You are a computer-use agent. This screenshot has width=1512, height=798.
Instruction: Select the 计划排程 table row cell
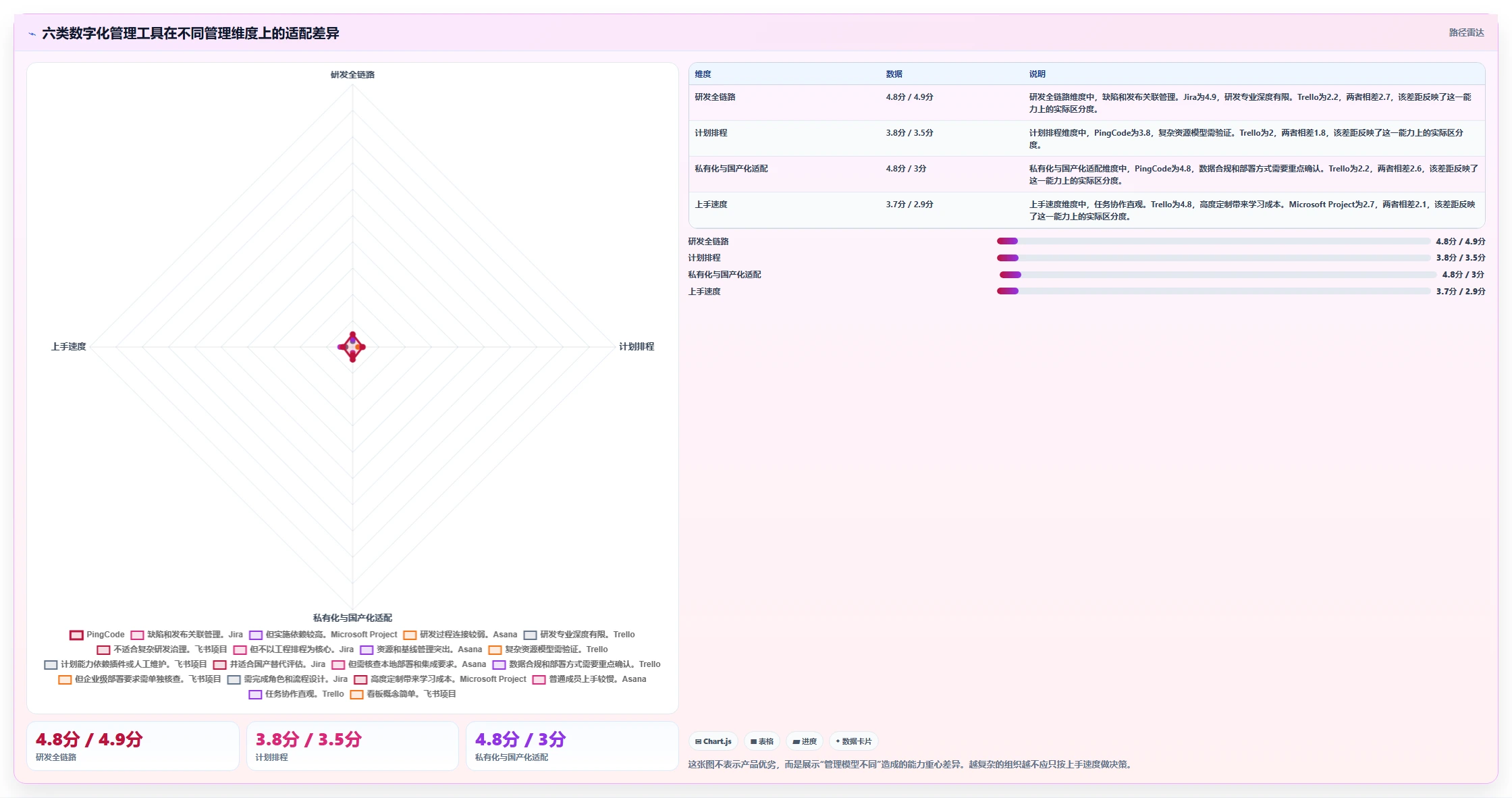pyautogui.click(x=711, y=133)
